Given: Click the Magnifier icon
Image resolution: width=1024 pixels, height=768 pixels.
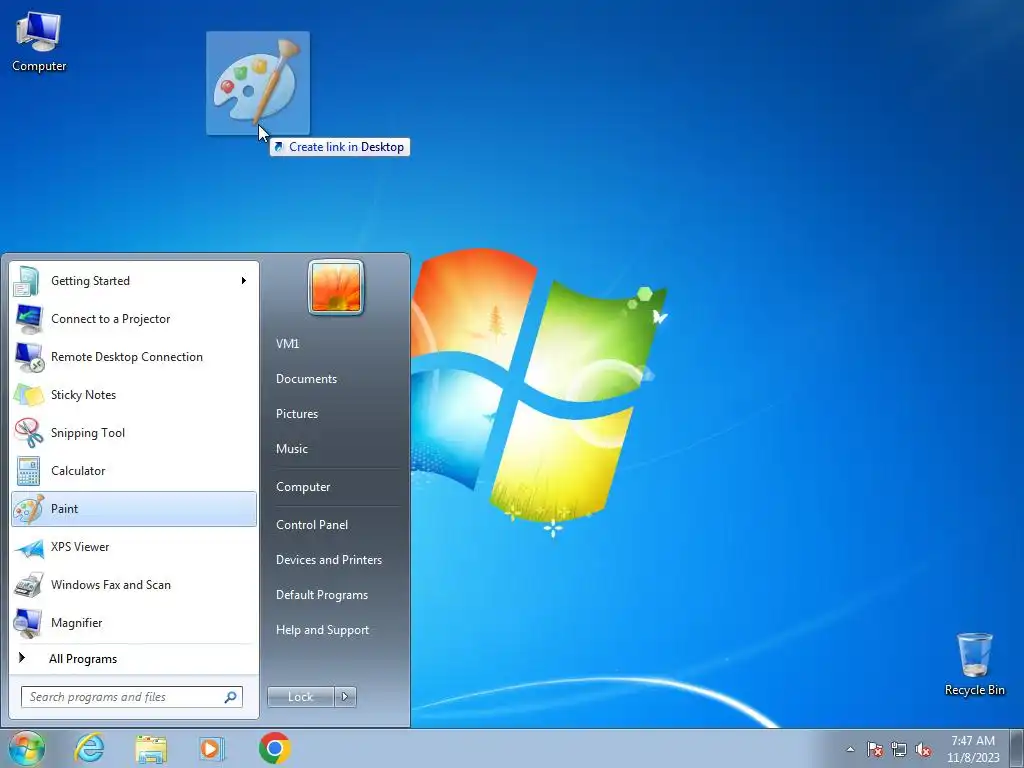Looking at the screenshot, I should point(28,623).
